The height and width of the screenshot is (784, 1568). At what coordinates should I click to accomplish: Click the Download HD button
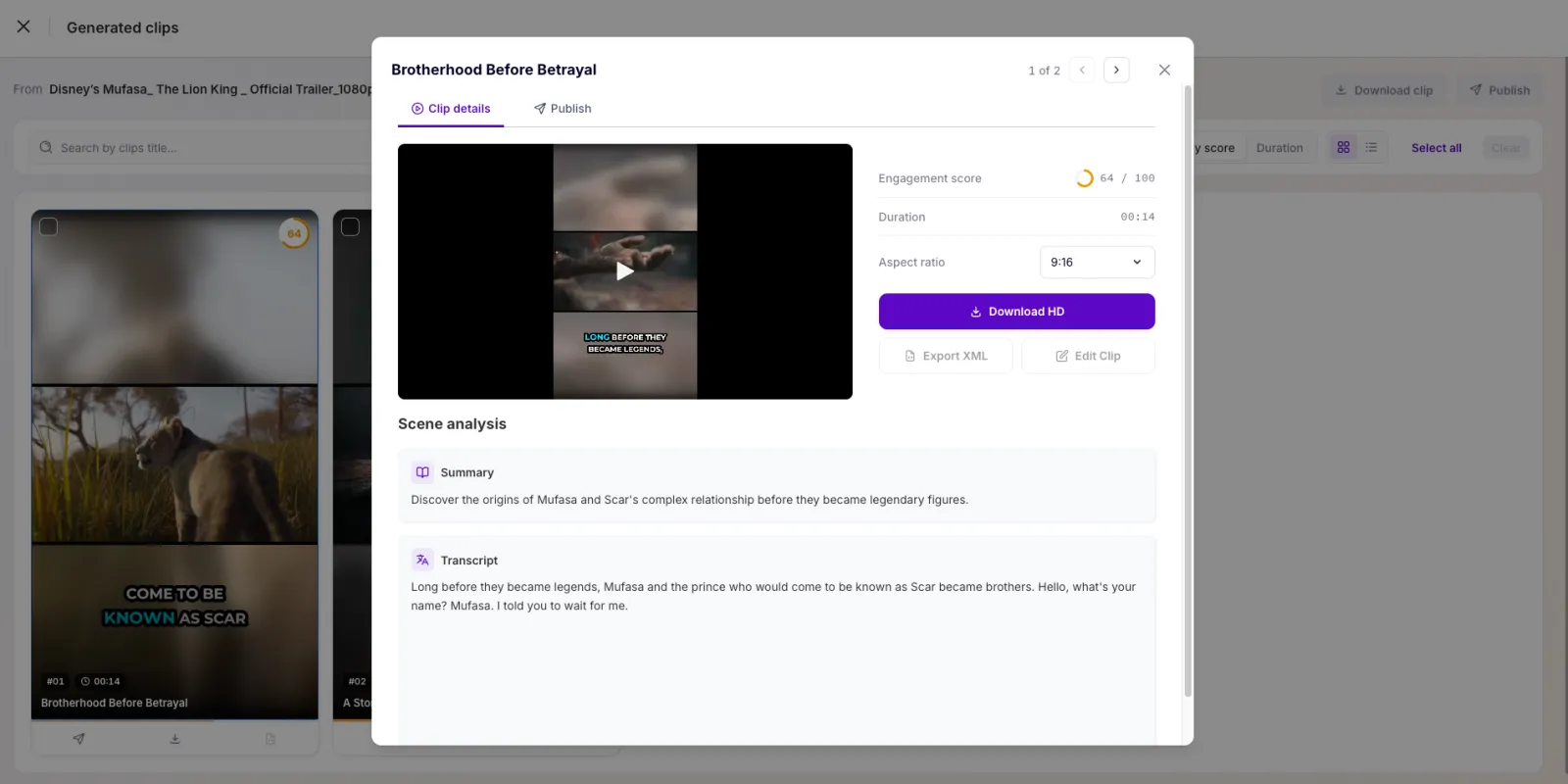click(1016, 312)
